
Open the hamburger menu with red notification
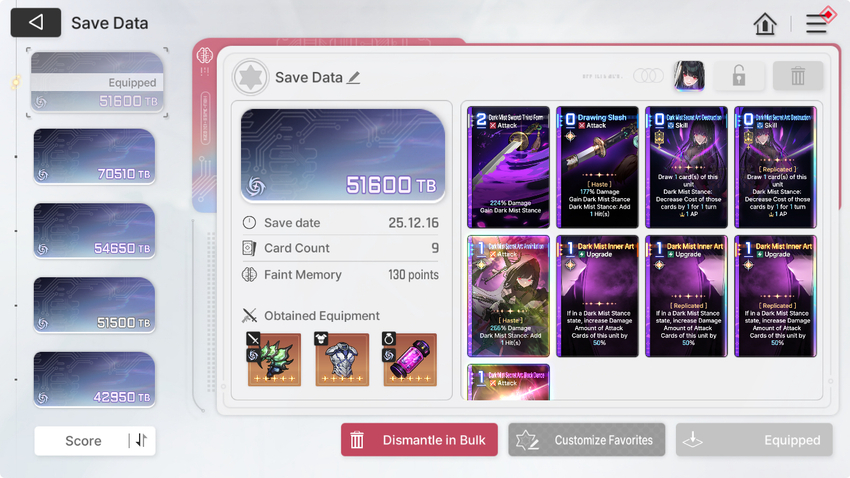[816, 24]
